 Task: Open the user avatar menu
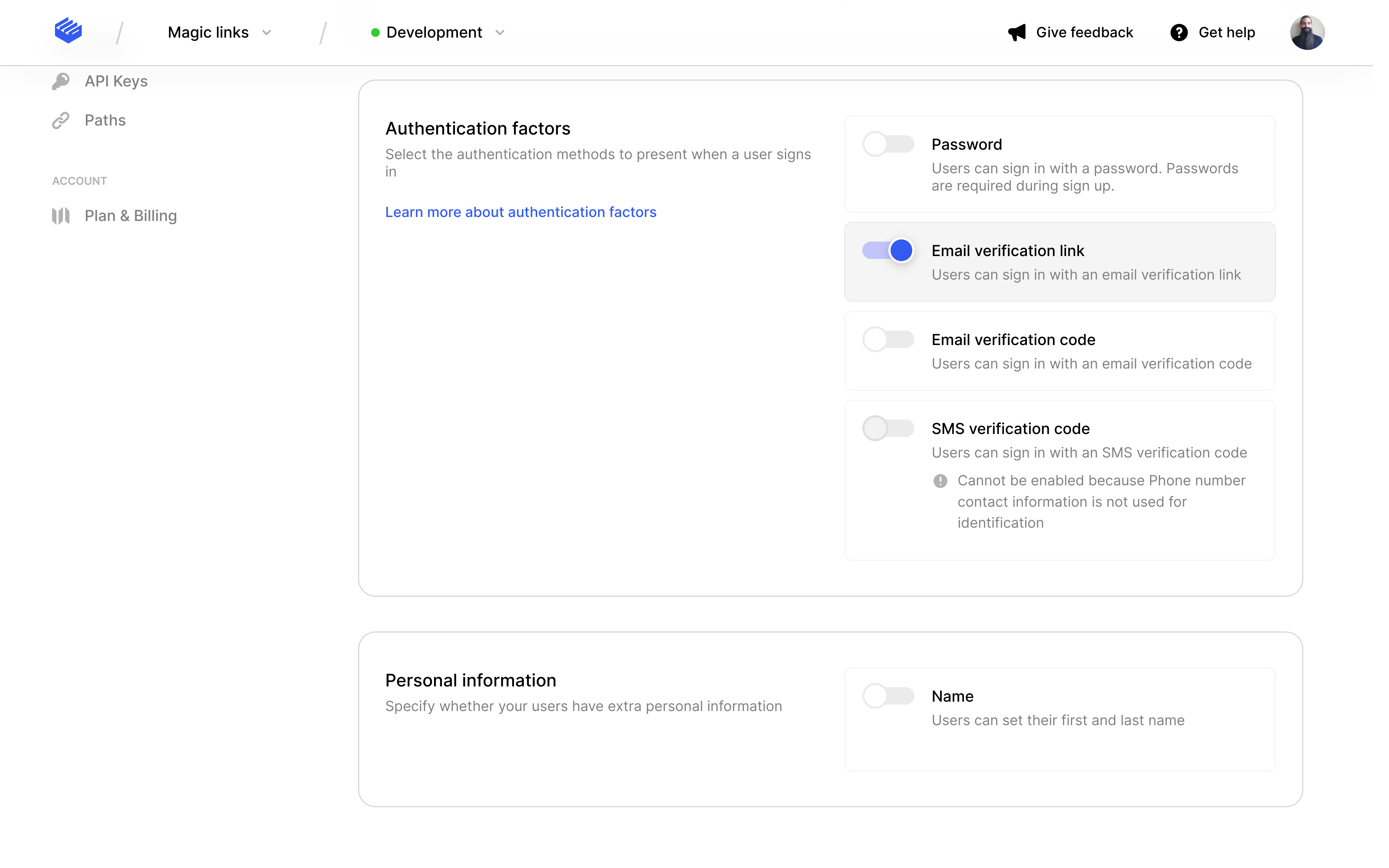(1307, 33)
